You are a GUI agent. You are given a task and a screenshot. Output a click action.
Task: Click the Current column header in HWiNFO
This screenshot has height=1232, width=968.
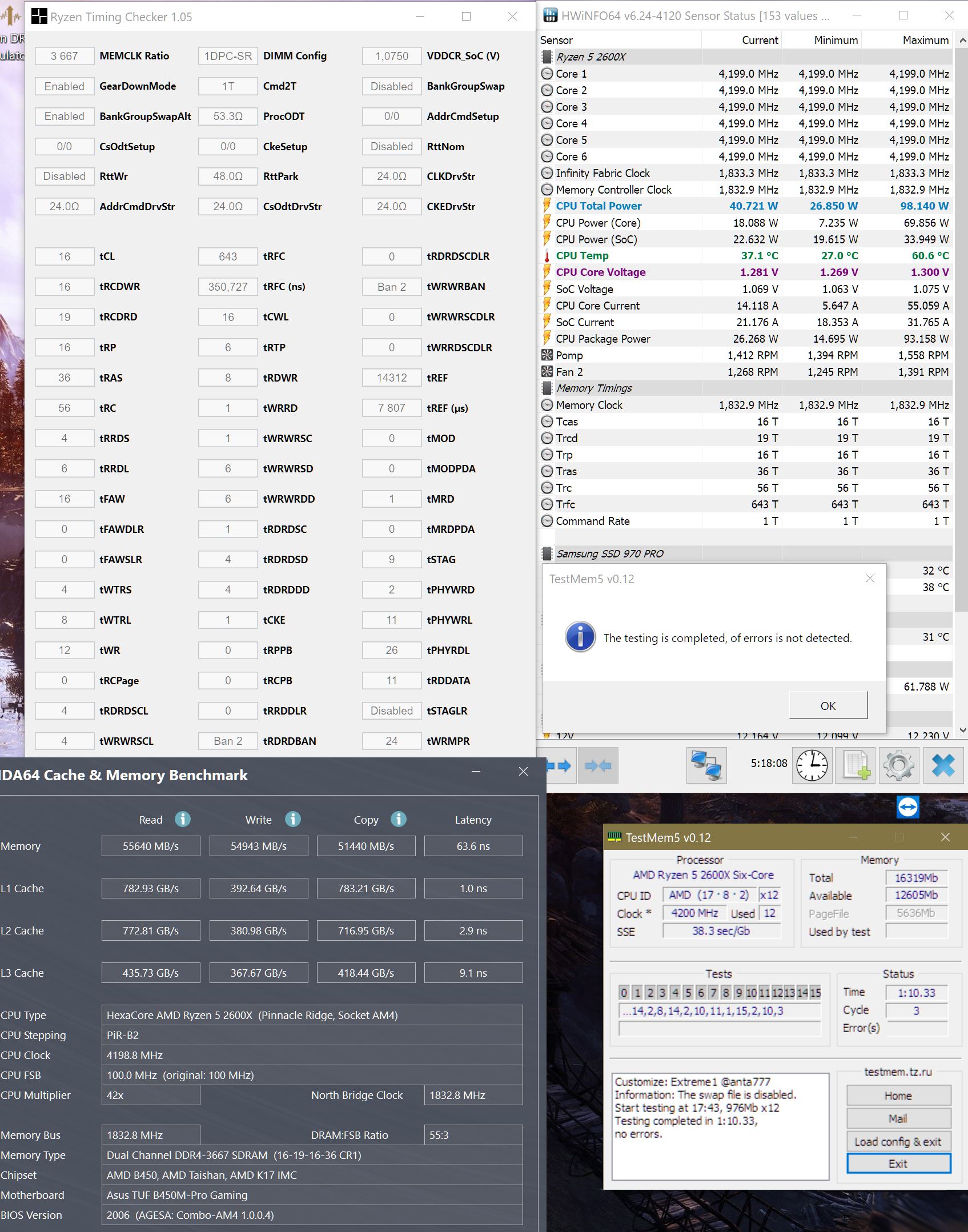pos(741,40)
